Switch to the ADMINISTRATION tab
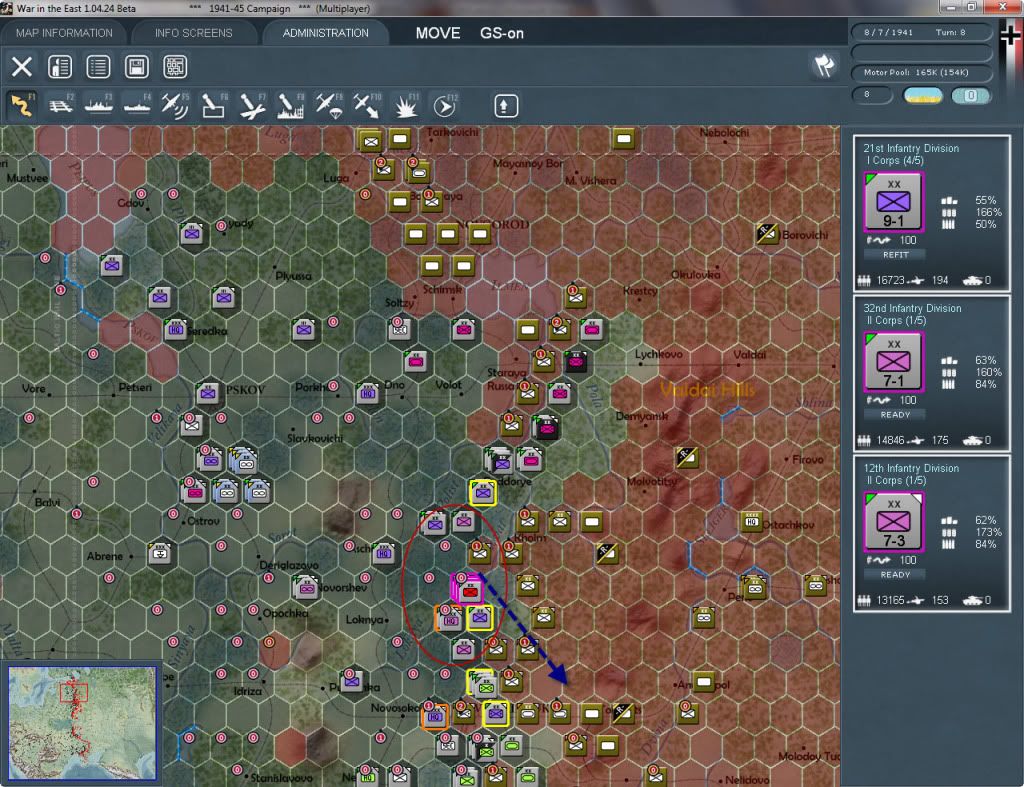Screen dimensions: 1024x787 pos(325,33)
